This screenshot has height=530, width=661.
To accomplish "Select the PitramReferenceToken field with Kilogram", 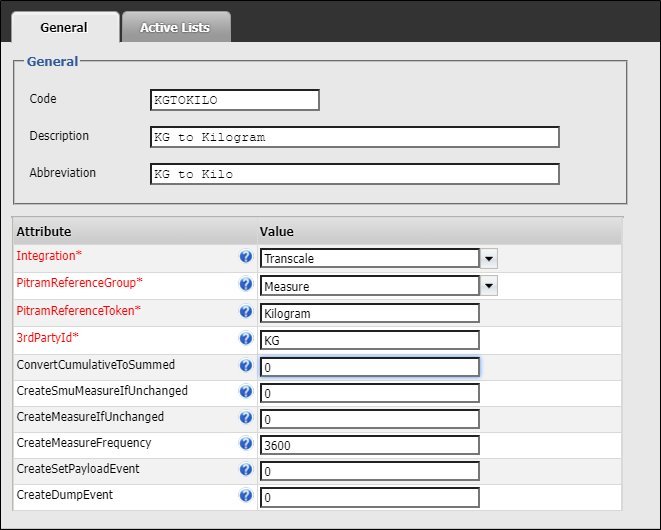I will pos(369,313).
